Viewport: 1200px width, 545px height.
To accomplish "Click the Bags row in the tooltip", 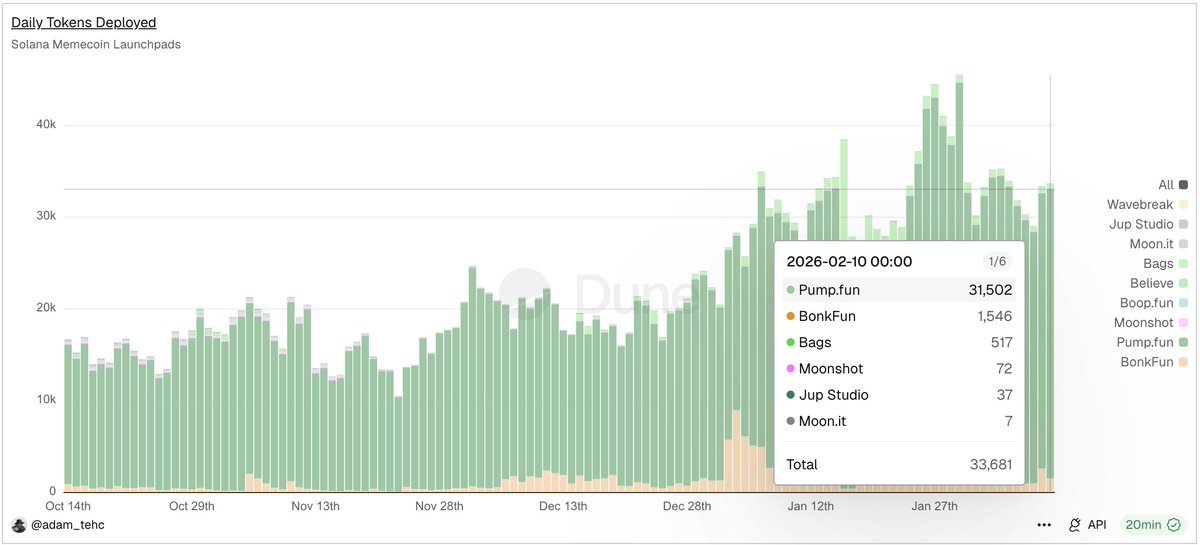I will [899, 342].
